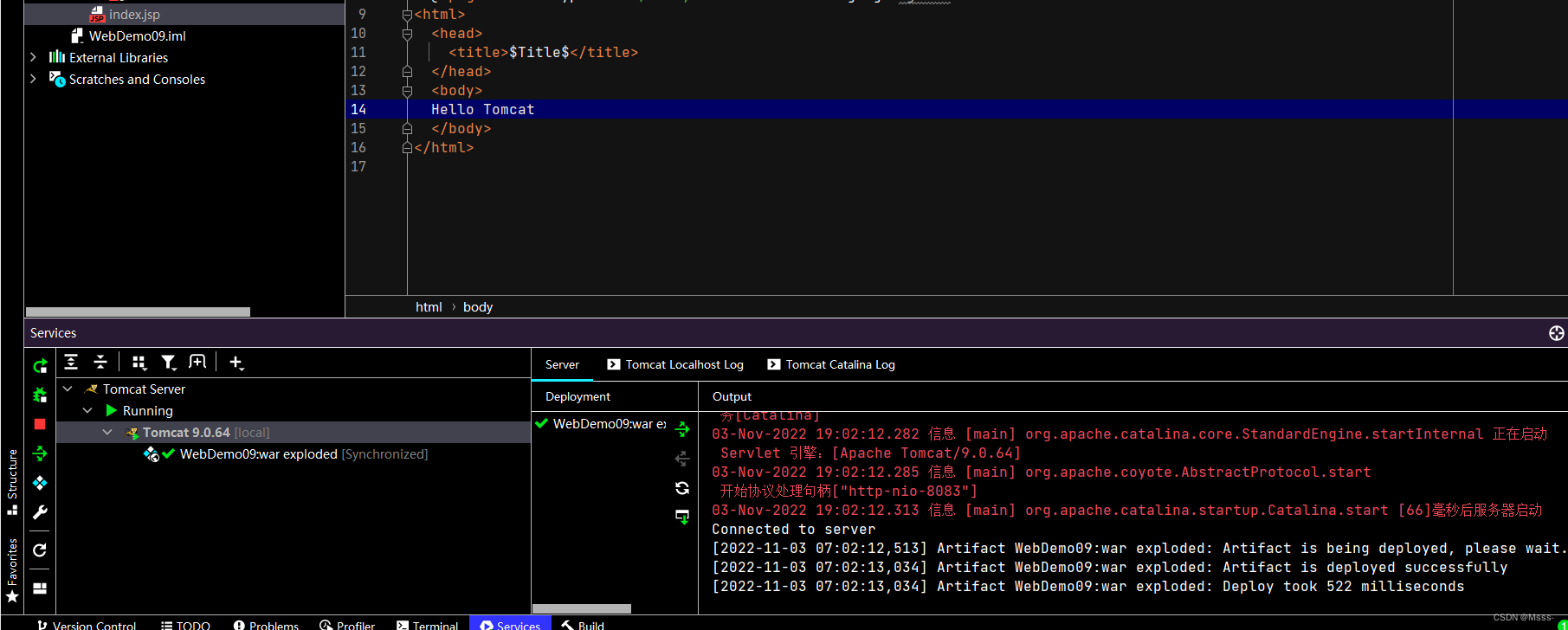Expand External Libraries in project tree

pyautogui.click(x=34, y=57)
